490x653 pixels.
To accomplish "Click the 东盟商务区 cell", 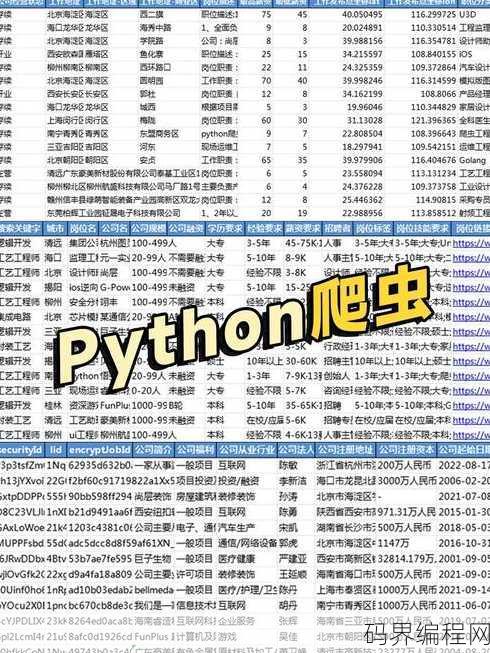I will point(159,134).
